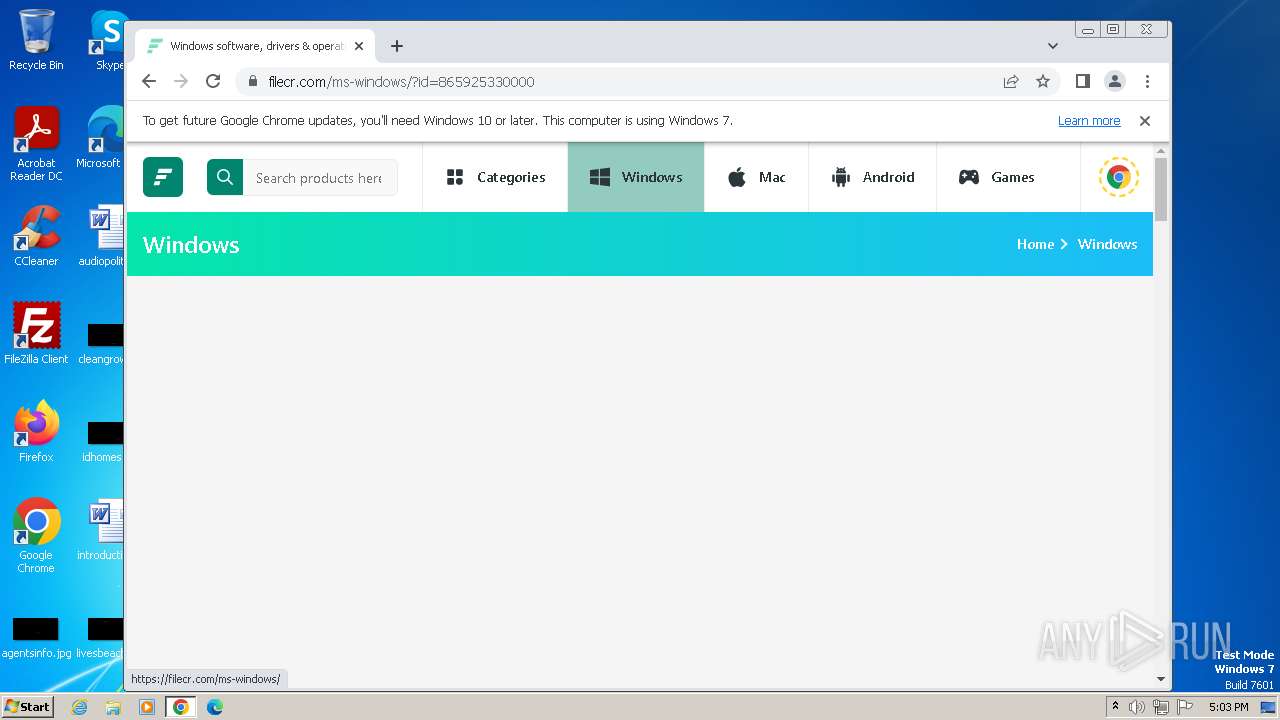This screenshot has width=1280, height=720.
Task: Switch to Chrome in the taskbar
Action: [181, 707]
